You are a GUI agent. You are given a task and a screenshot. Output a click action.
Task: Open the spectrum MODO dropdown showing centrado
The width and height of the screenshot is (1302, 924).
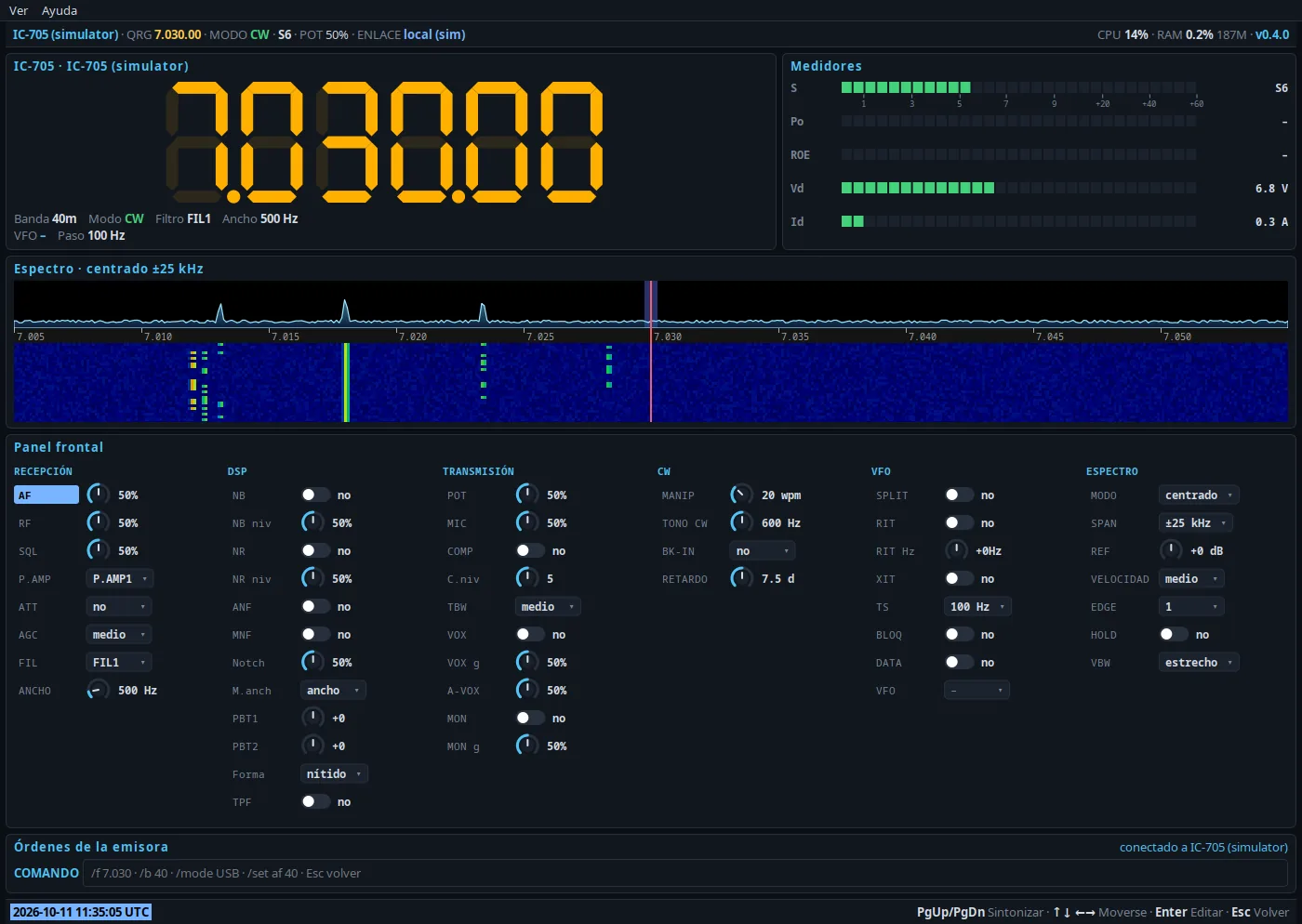(1199, 495)
